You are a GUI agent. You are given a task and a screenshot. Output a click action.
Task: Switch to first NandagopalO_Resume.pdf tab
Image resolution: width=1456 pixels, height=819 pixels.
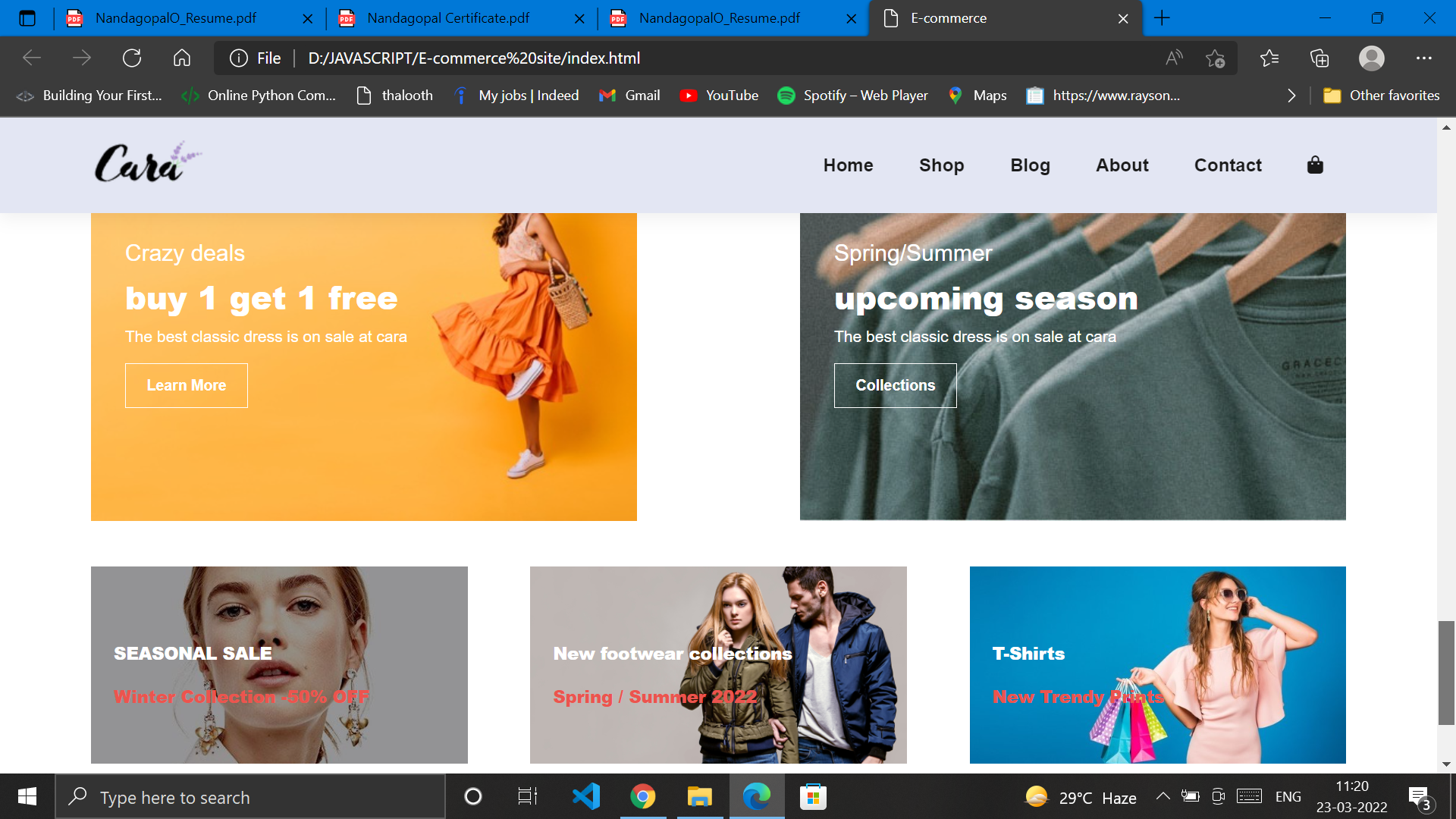click(190, 18)
